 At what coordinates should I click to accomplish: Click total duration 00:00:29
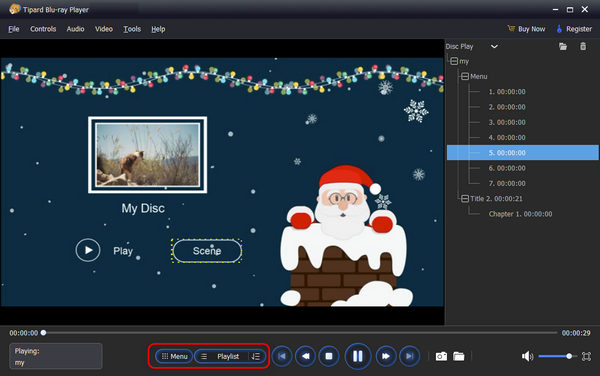576,333
